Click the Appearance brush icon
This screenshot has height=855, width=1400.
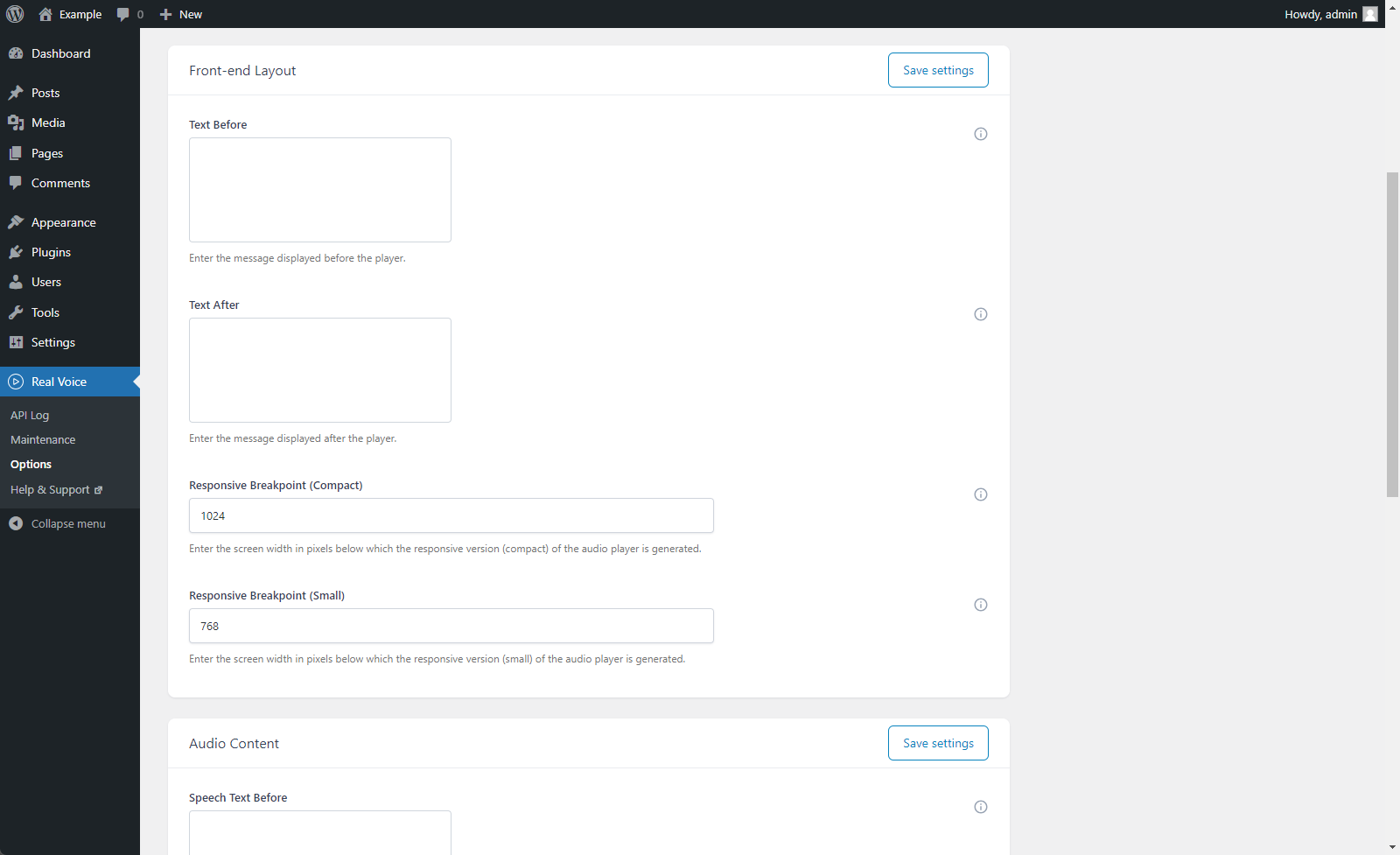pos(16,222)
